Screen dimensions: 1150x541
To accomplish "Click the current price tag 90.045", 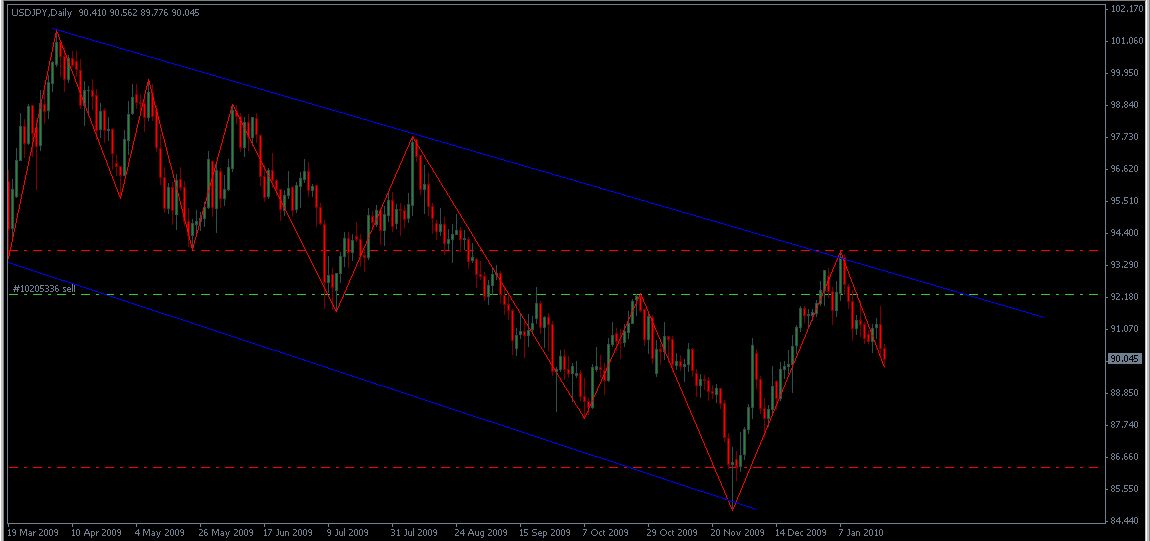I will (1125, 359).
